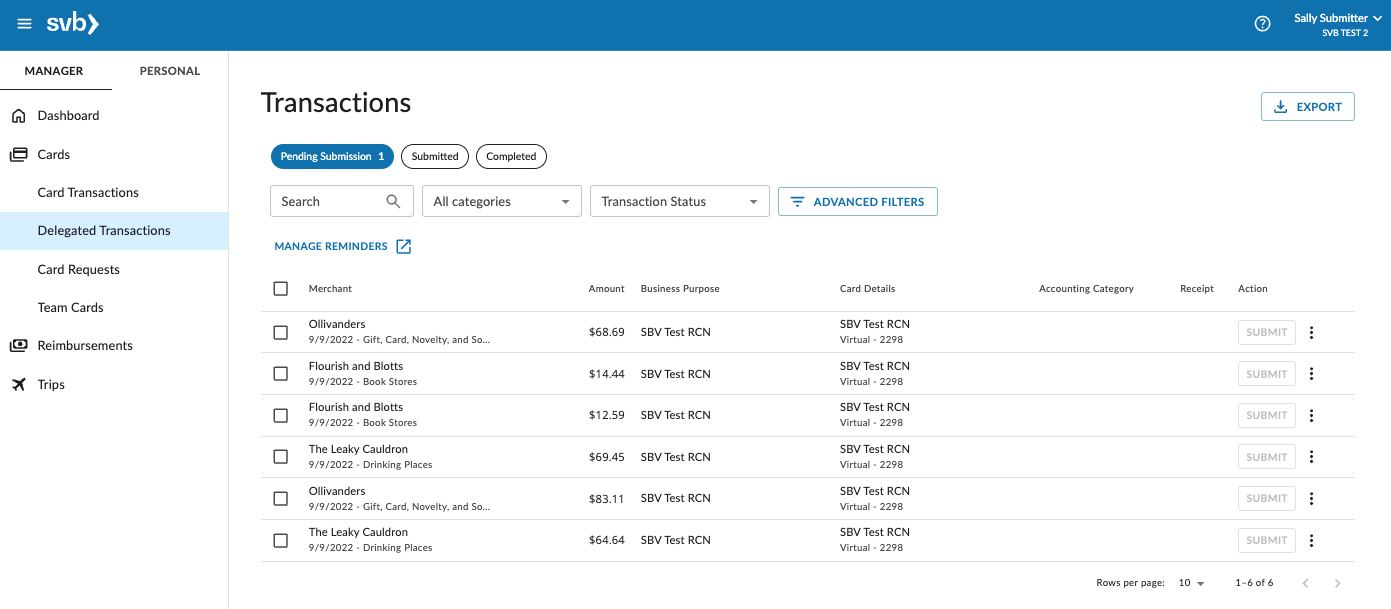
Task: Click the Card Details column header
Action: point(867,289)
